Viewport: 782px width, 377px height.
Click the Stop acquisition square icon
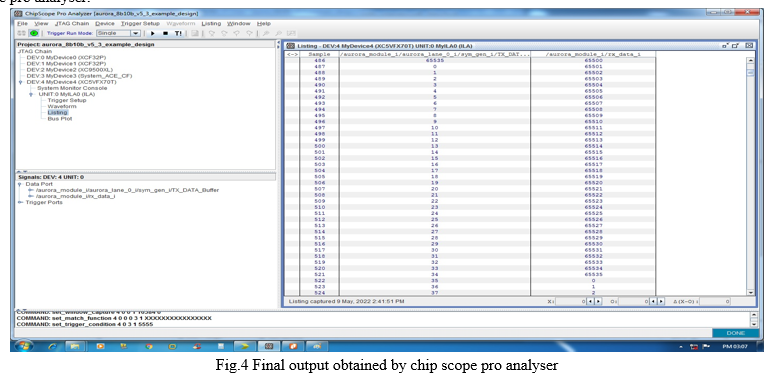[166, 33]
